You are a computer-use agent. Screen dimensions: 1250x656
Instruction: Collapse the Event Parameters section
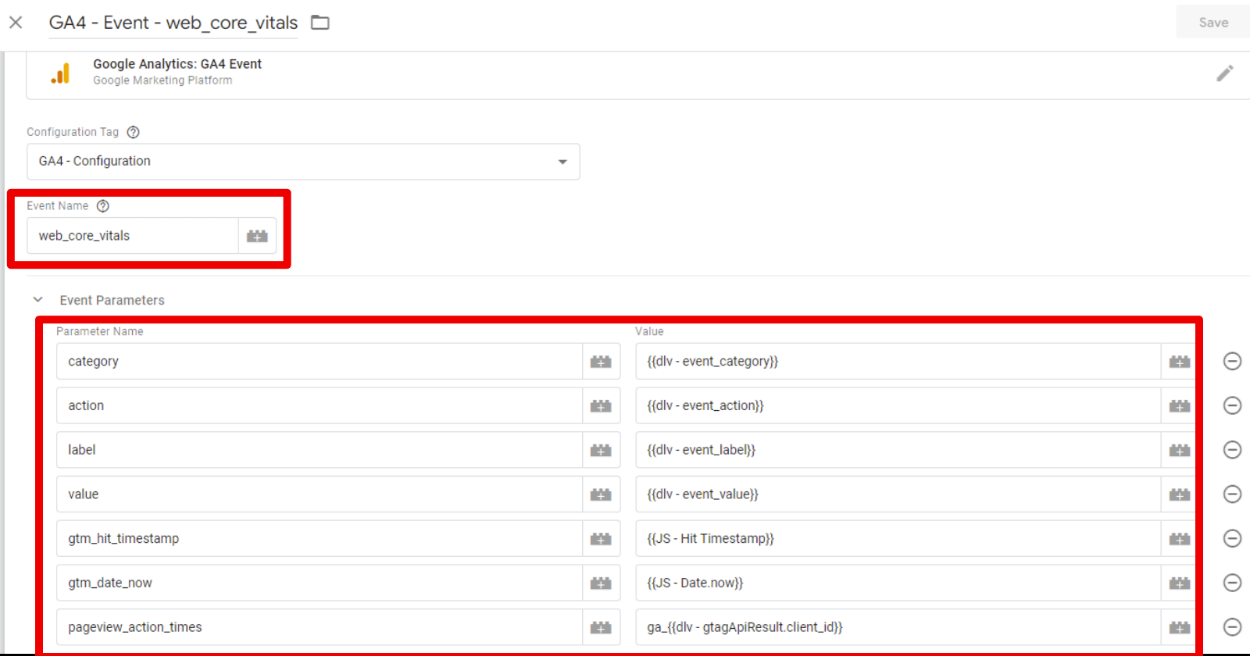point(38,300)
